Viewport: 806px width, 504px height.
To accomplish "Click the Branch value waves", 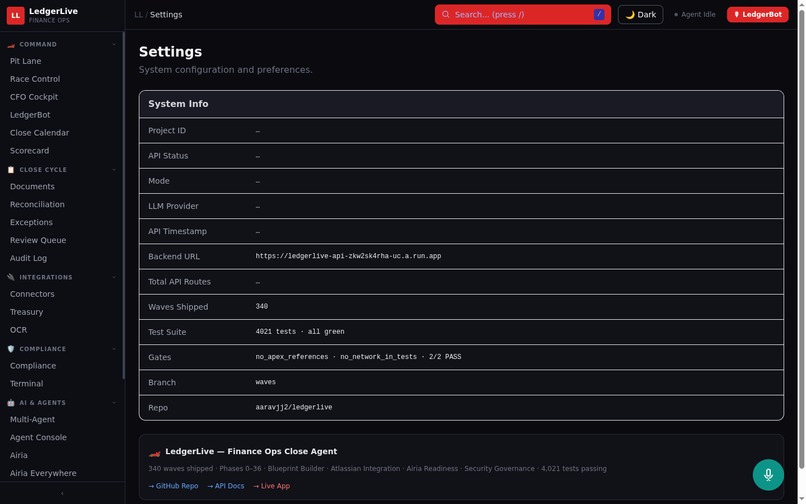I will [x=265, y=382].
